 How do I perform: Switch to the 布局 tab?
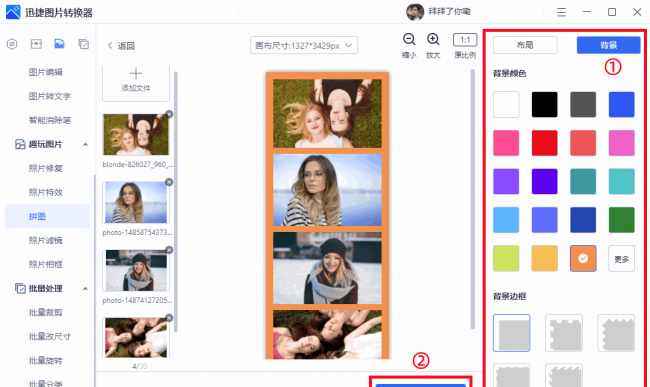tap(525, 45)
